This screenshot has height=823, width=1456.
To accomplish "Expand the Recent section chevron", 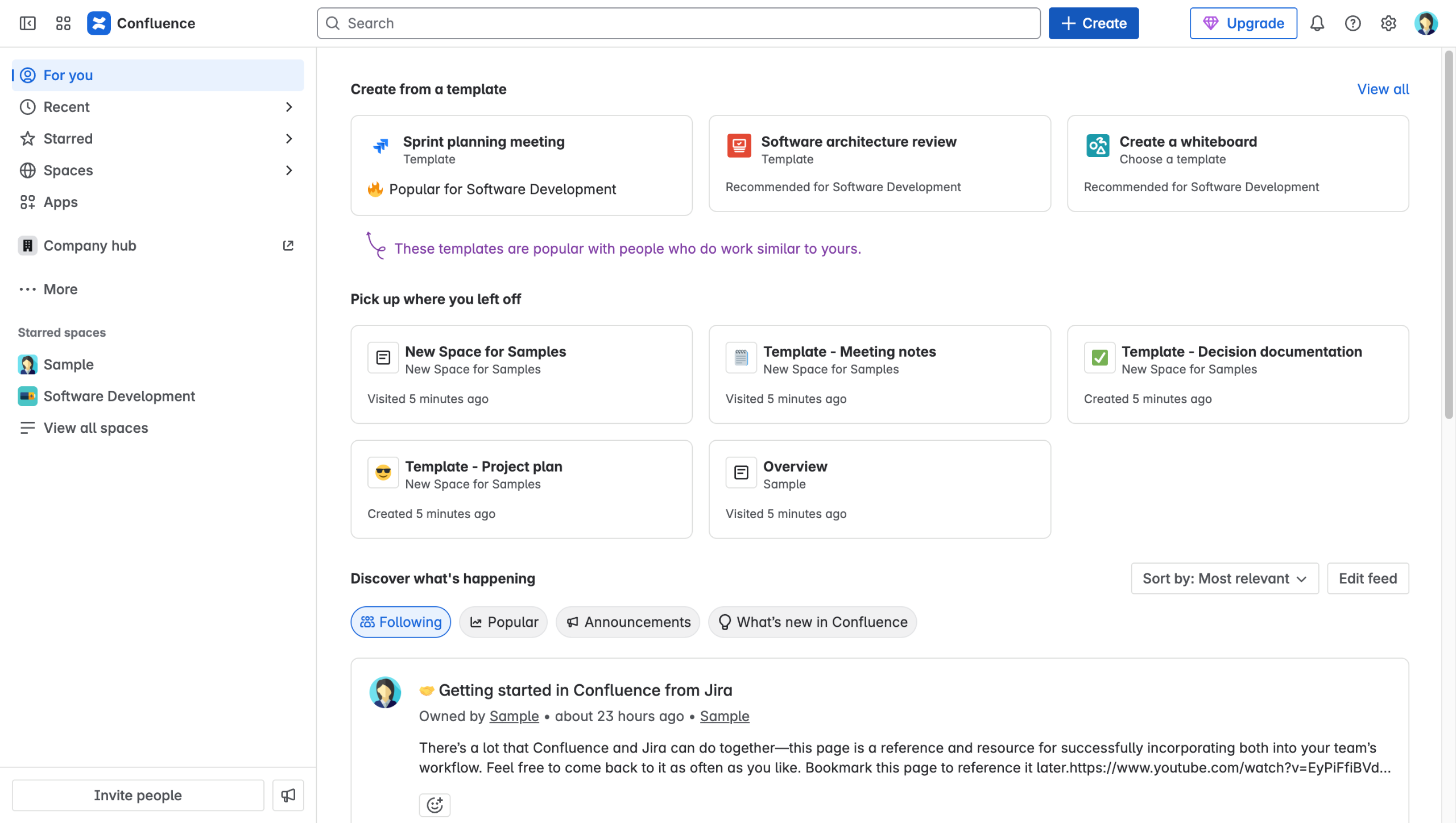I will (x=289, y=107).
